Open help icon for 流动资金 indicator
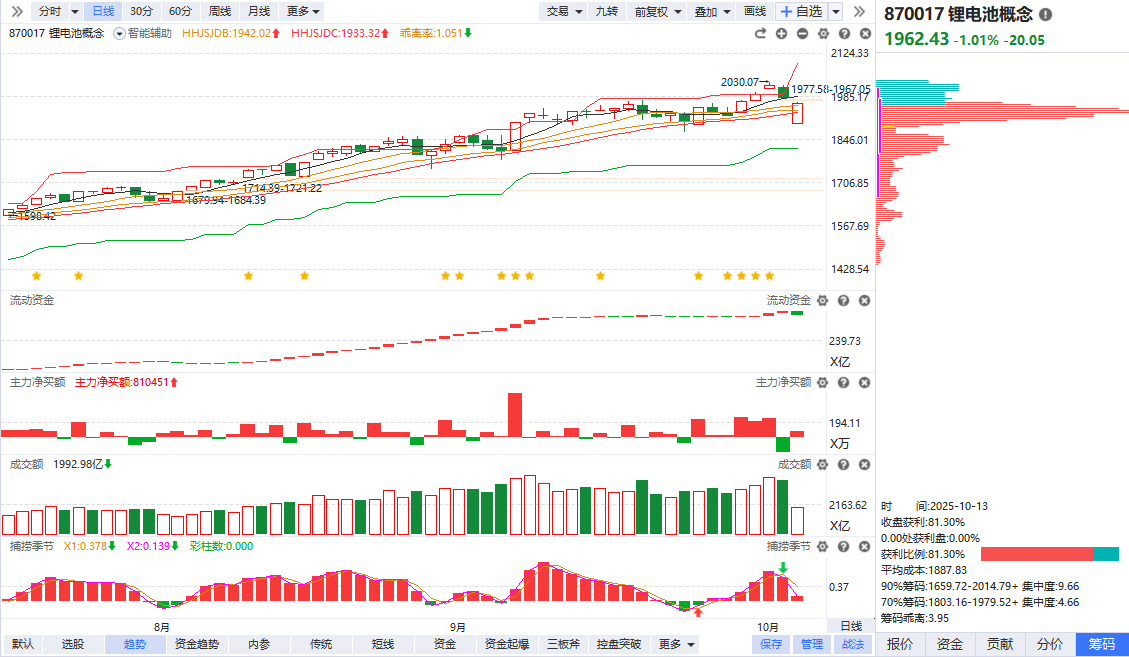Screen dimensions: 1129x657 point(843,300)
